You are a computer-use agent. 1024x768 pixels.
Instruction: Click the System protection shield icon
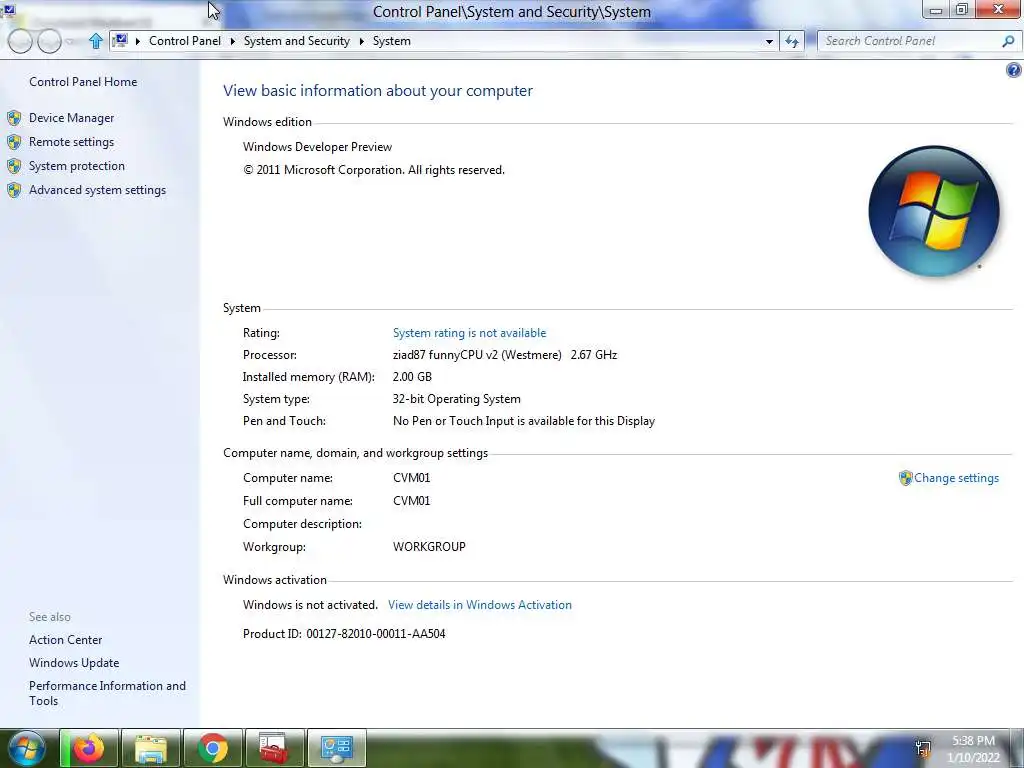(14, 166)
